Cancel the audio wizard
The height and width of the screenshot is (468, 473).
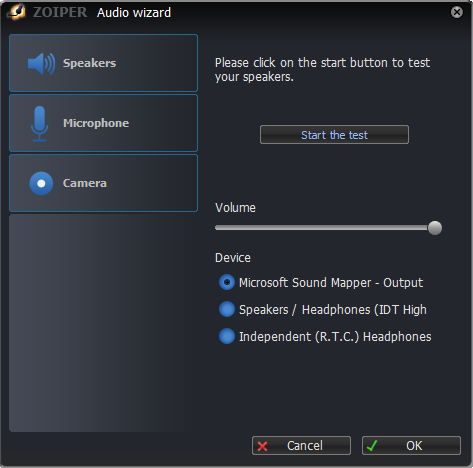[301, 446]
